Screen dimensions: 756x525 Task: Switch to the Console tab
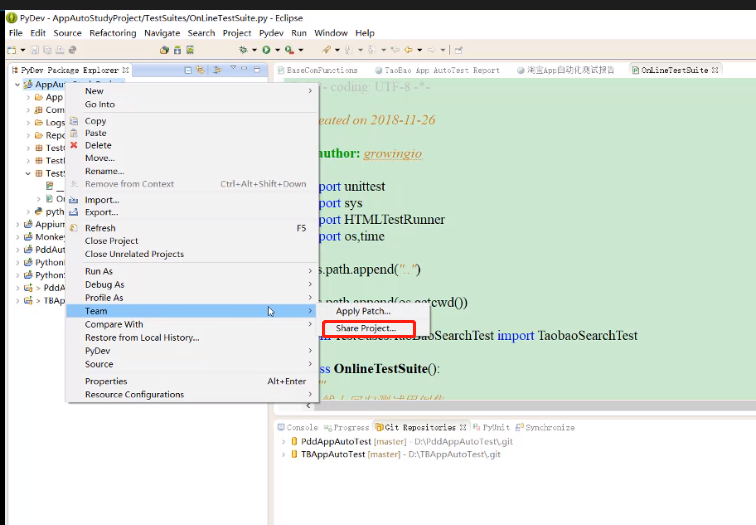point(298,427)
